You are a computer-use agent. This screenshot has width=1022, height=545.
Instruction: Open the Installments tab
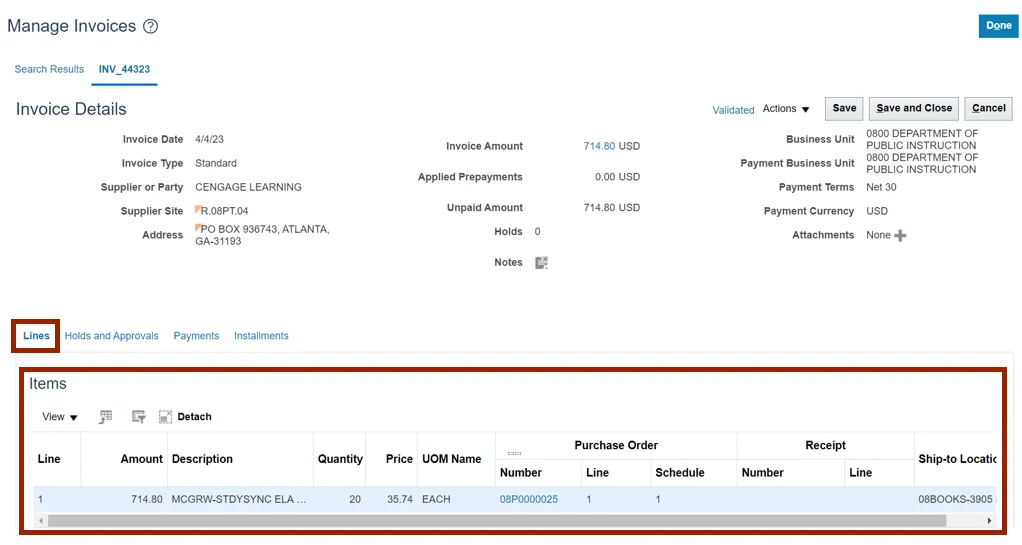[261, 336]
